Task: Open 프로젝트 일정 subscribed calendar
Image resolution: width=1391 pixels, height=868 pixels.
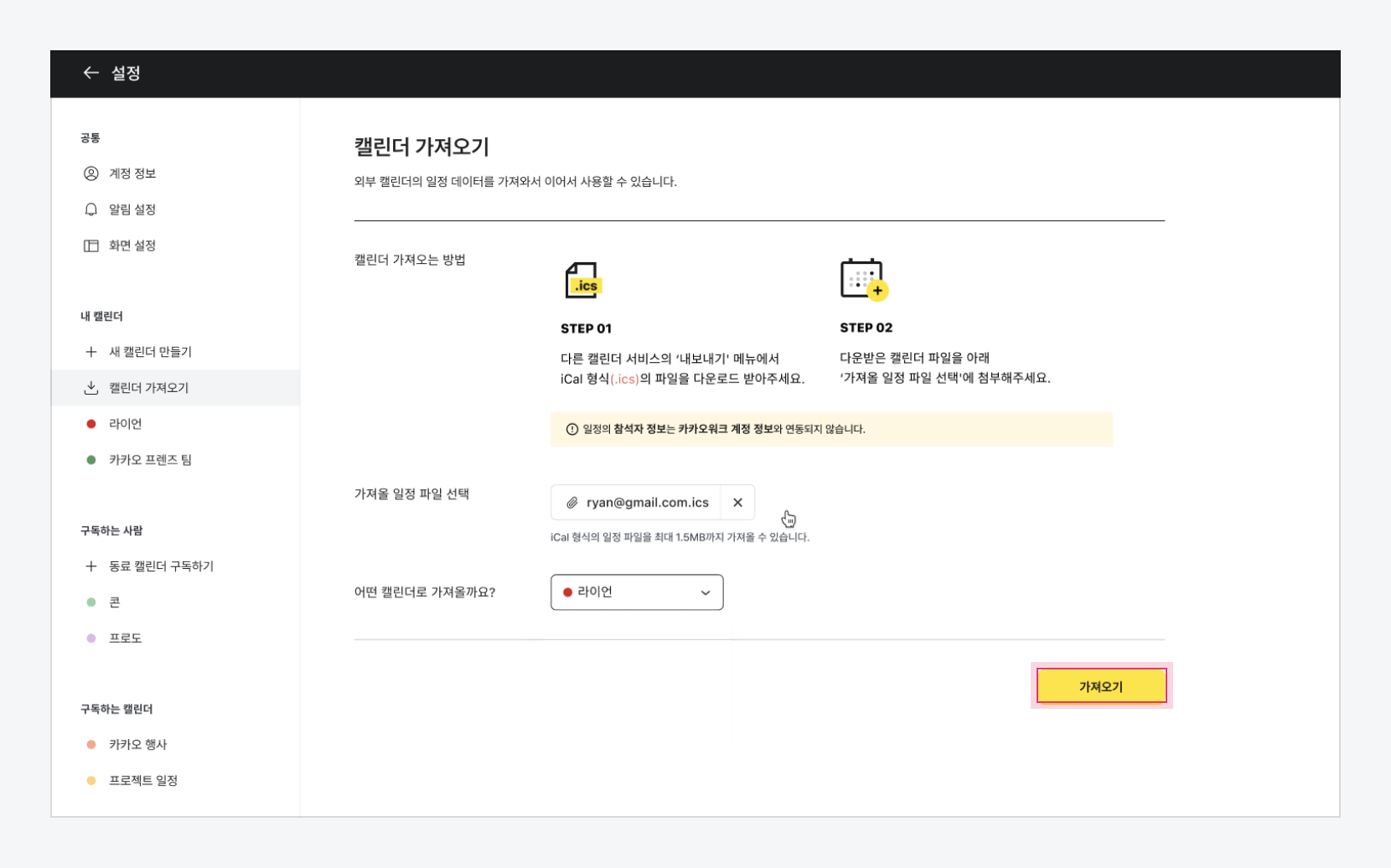Action: 143,781
